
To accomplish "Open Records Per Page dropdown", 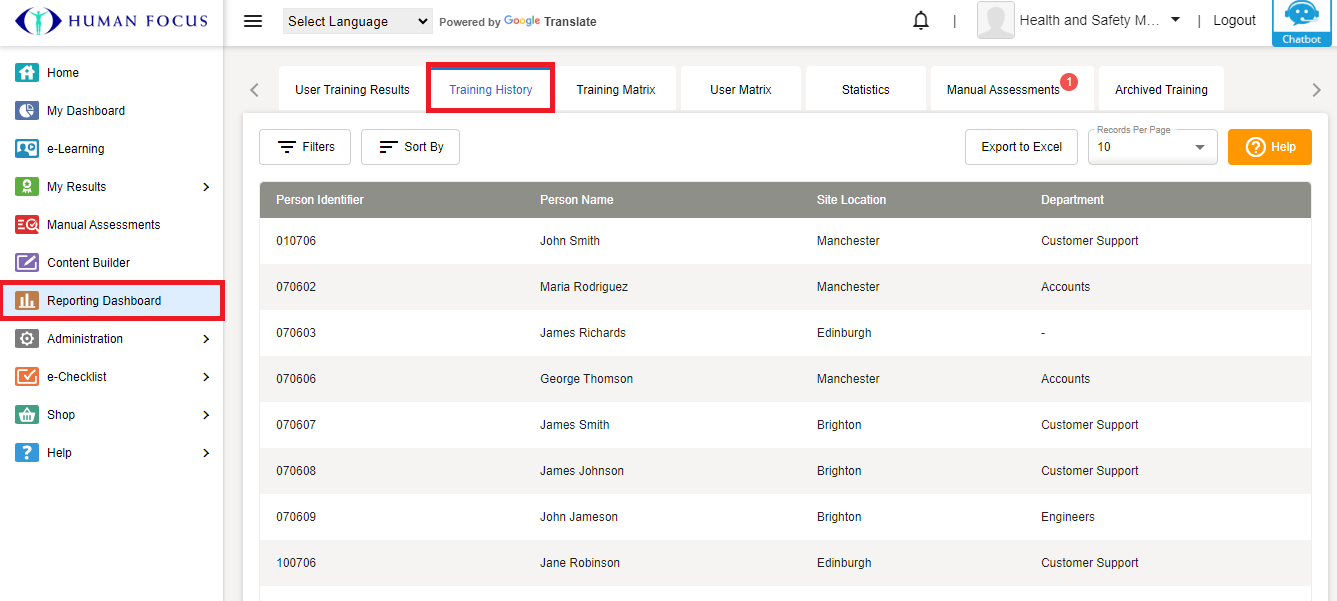I will (x=1152, y=147).
